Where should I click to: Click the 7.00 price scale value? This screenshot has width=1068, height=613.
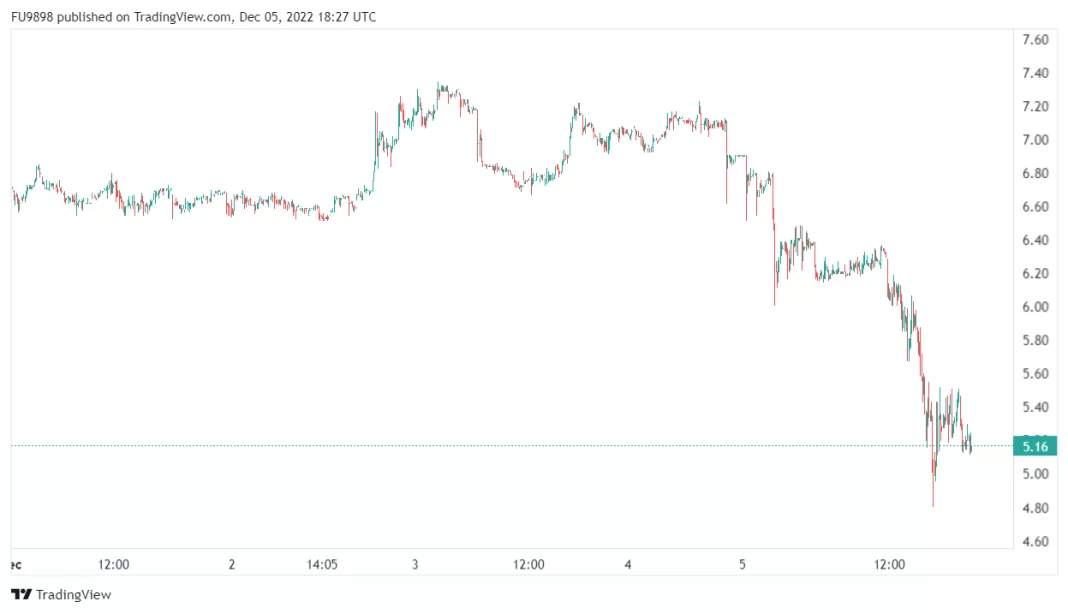[x=1034, y=140]
